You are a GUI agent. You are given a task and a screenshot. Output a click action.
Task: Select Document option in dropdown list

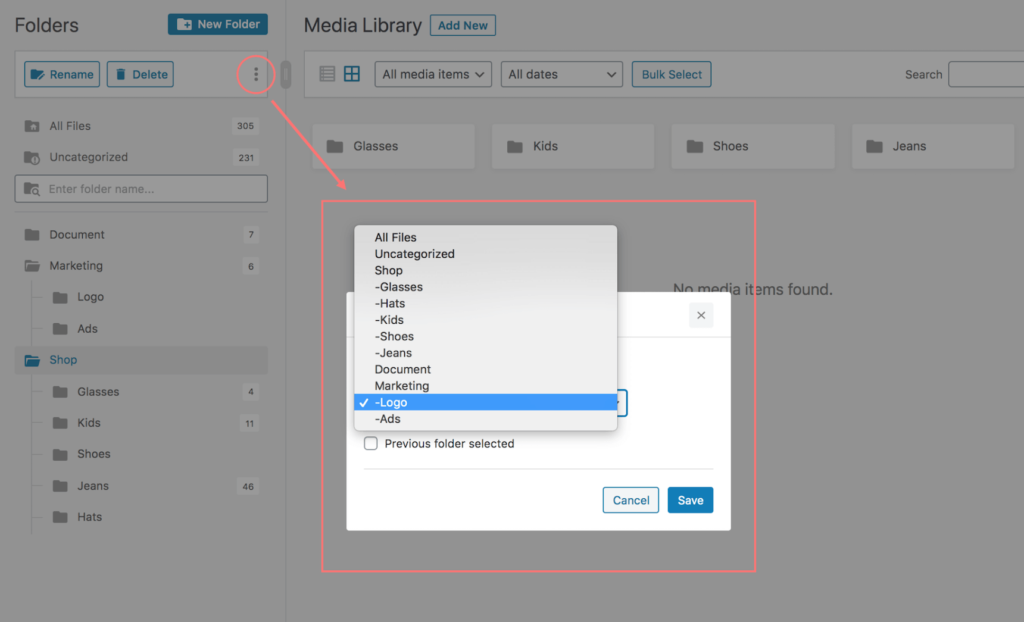403,369
